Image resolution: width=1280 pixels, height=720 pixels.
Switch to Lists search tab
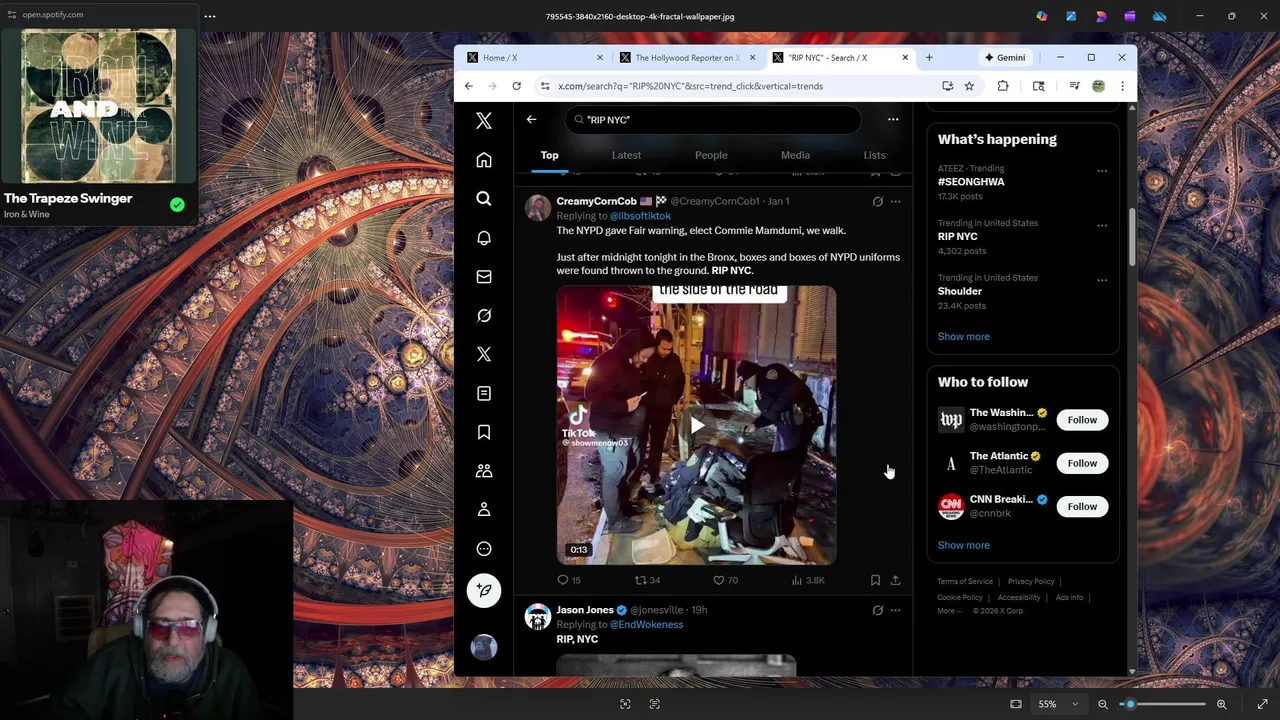click(874, 155)
